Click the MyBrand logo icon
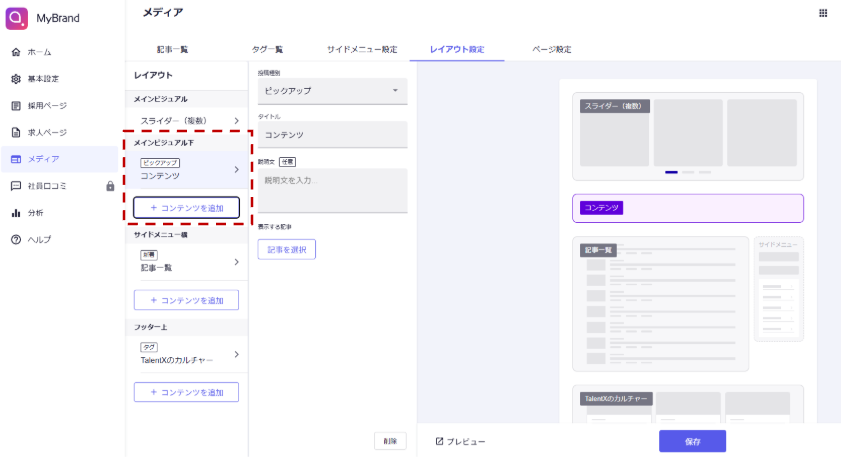 [x=17, y=18]
